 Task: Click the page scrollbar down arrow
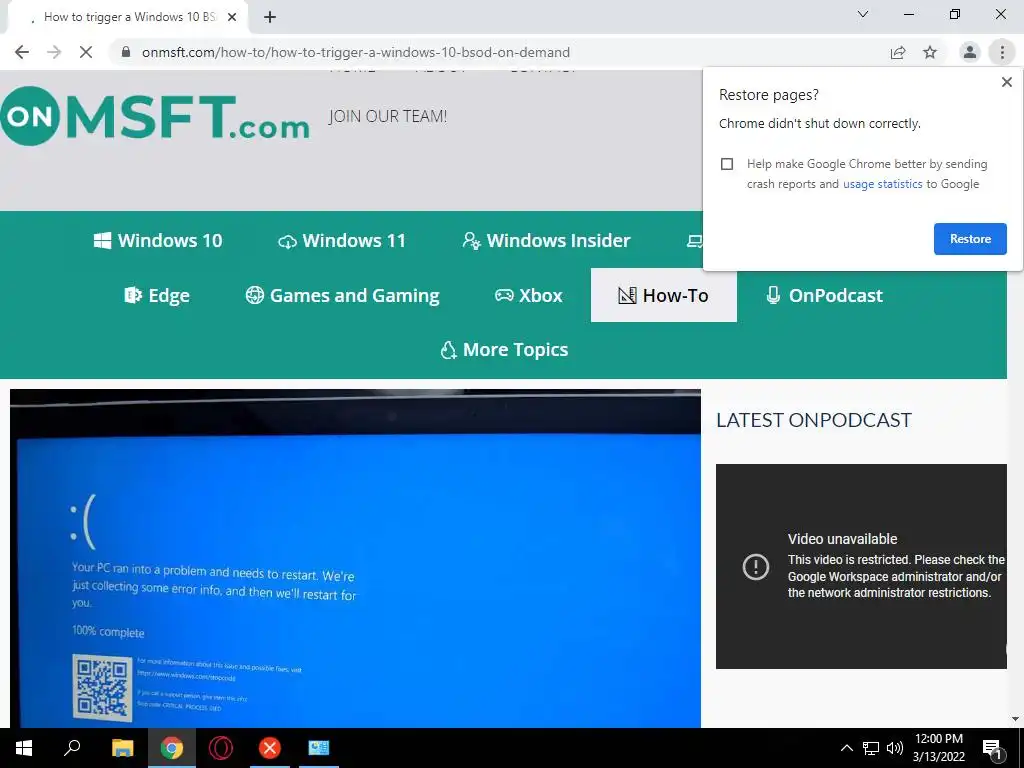click(1015, 719)
